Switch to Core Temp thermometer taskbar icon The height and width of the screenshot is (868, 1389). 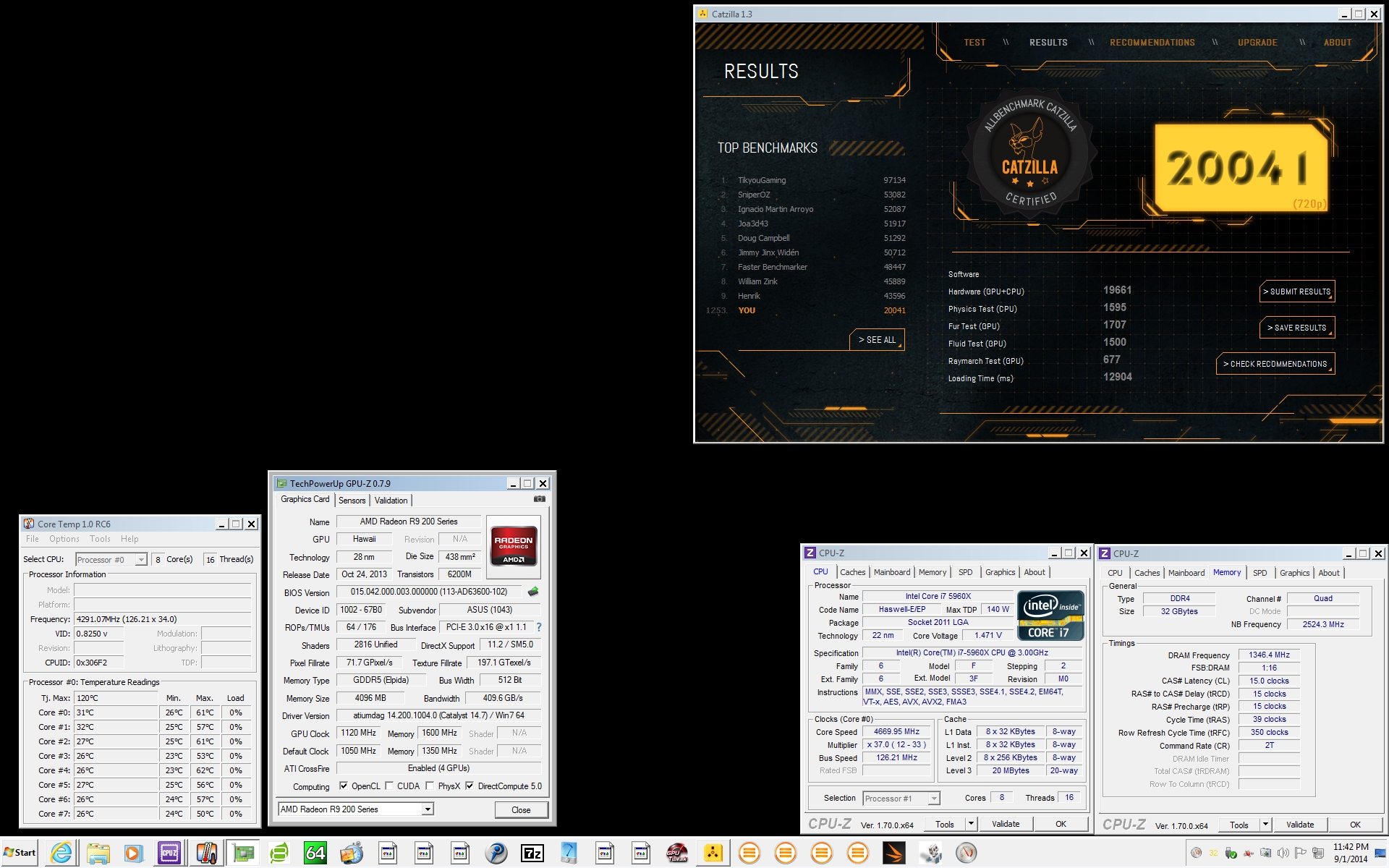206,853
